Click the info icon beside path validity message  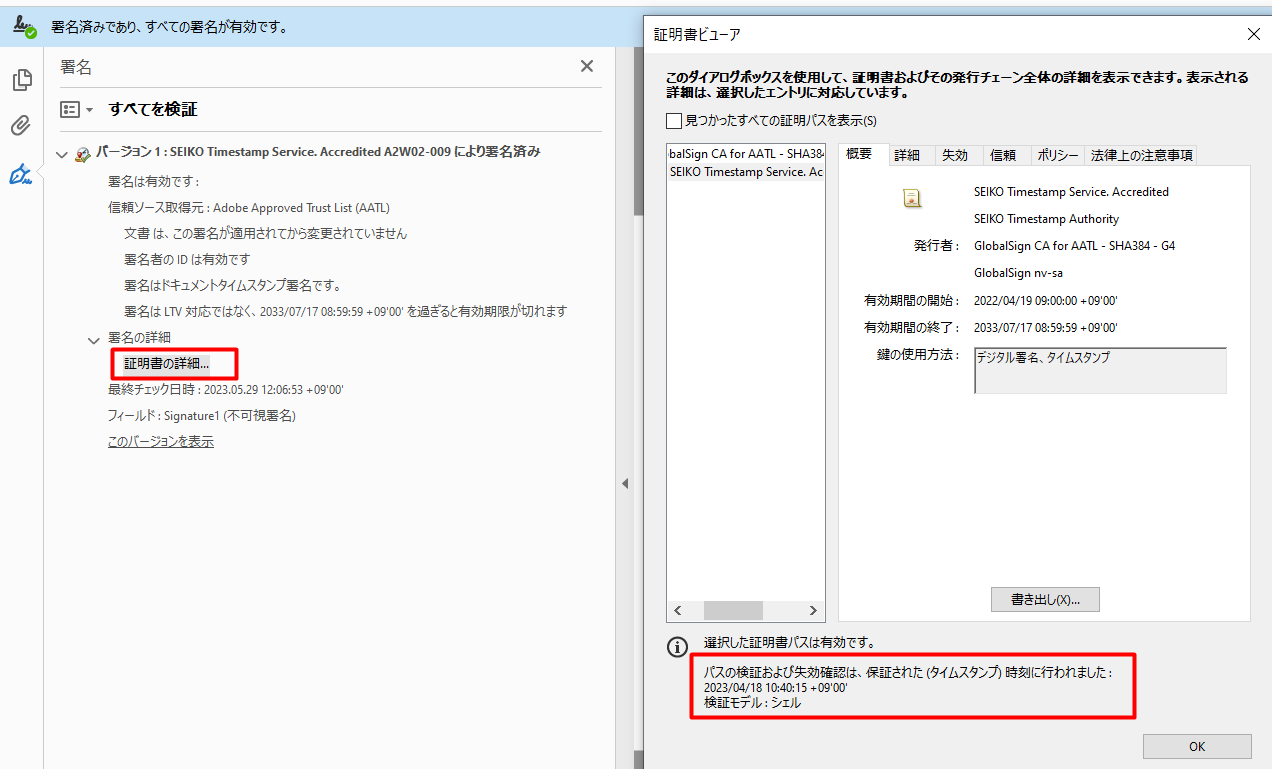pyautogui.click(x=678, y=646)
